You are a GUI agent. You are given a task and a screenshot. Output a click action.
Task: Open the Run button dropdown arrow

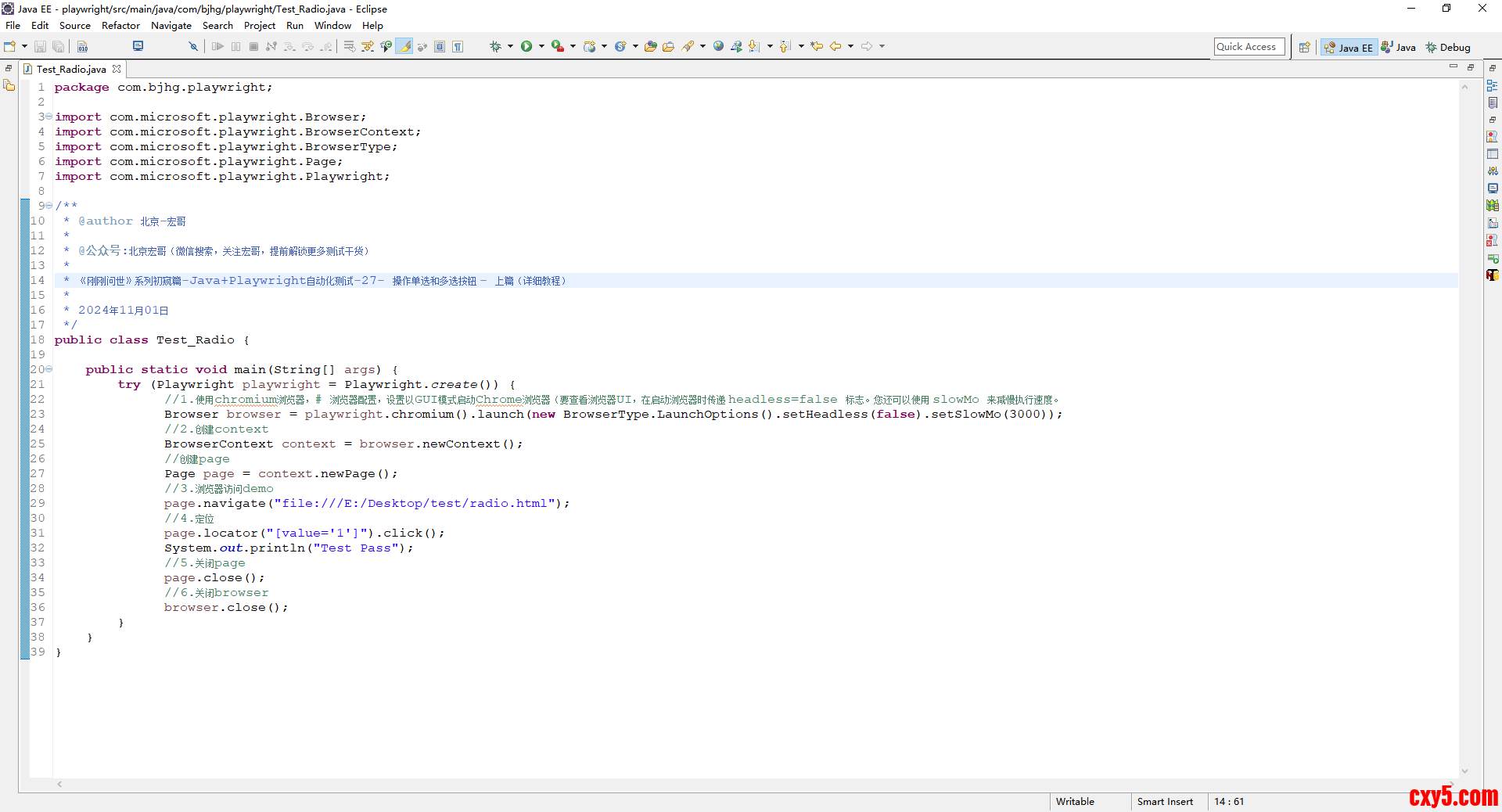tap(541, 47)
